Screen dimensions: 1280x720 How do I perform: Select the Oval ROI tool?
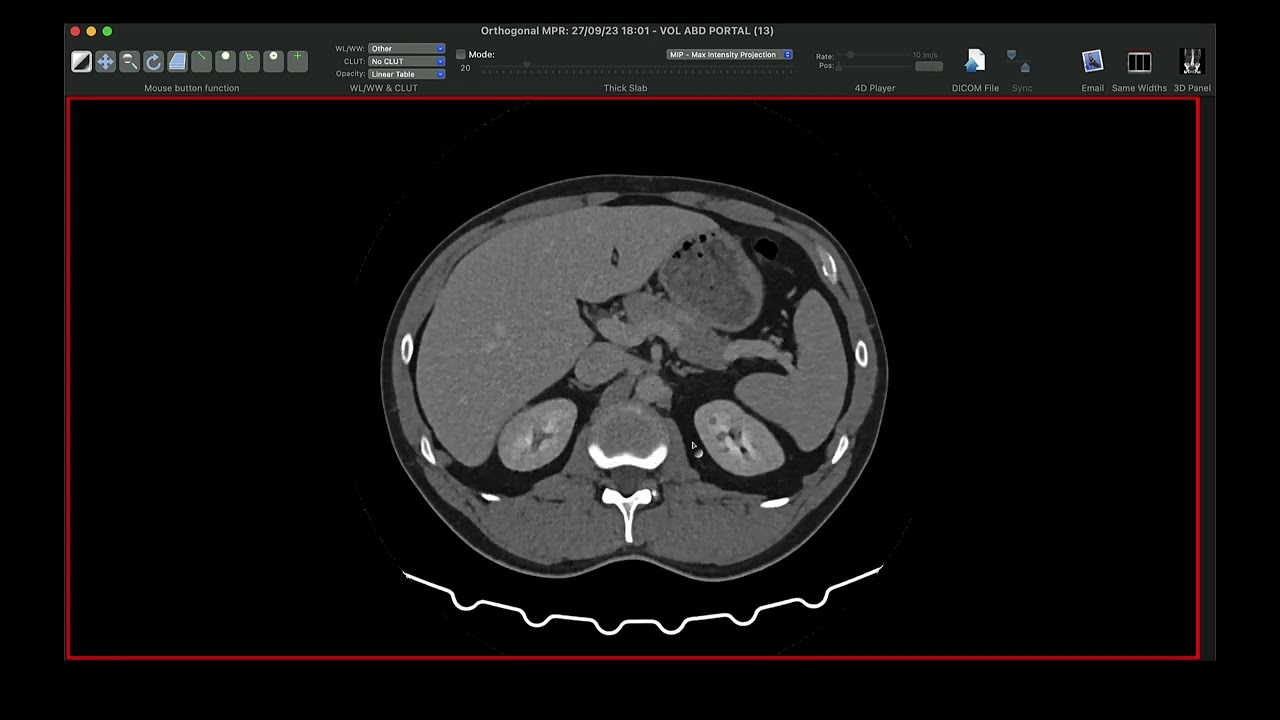tap(225, 61)
